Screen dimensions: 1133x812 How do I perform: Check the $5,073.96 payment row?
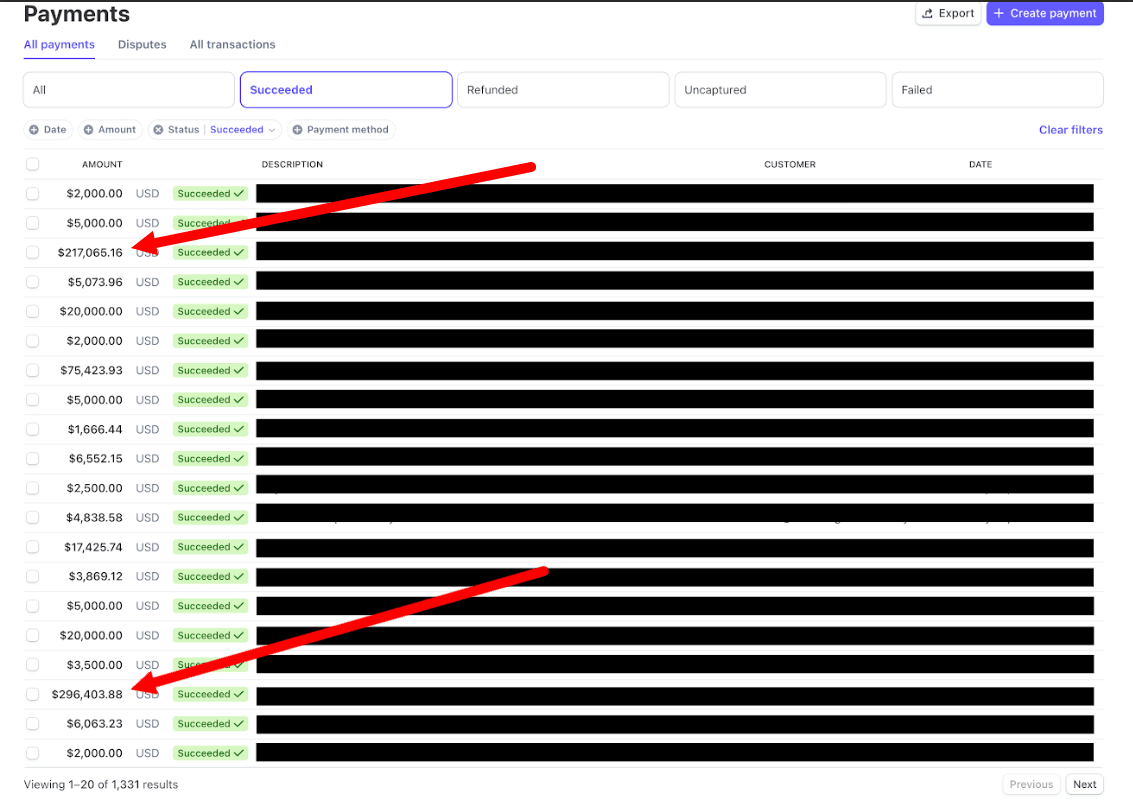(x=33, y=282)
